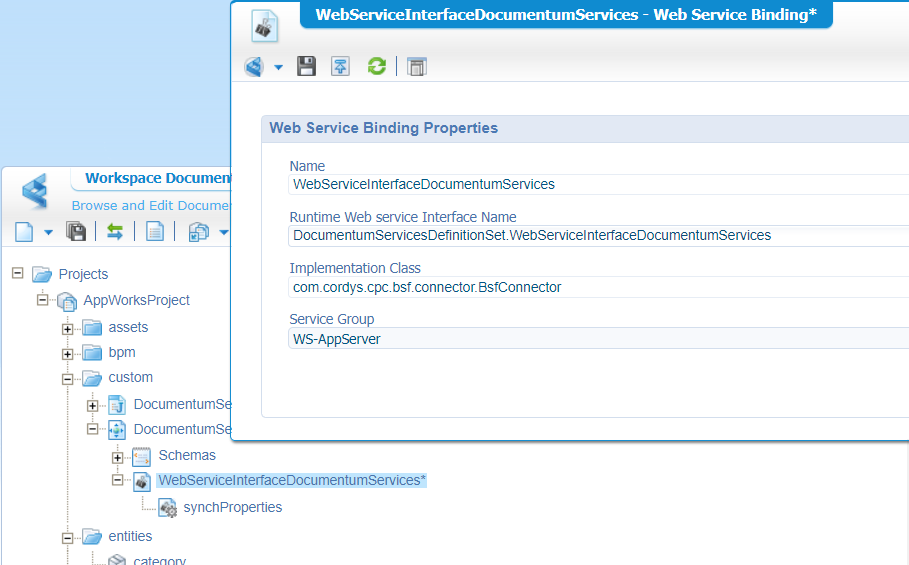The width and height of the screenshot is (909, 565).
Task: Expand the assets folder
Action: (67, 328)
